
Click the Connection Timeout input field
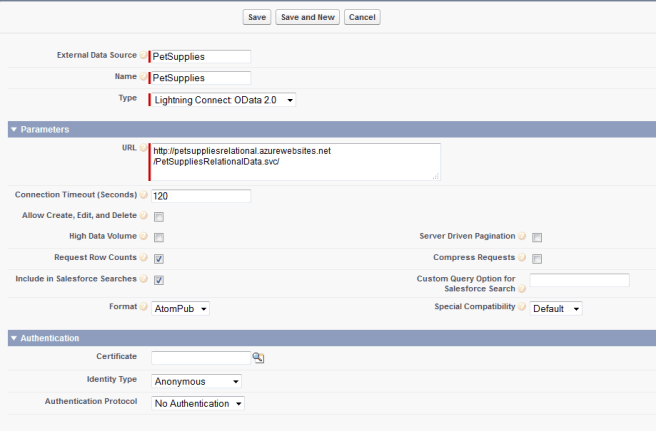point(200,195)
